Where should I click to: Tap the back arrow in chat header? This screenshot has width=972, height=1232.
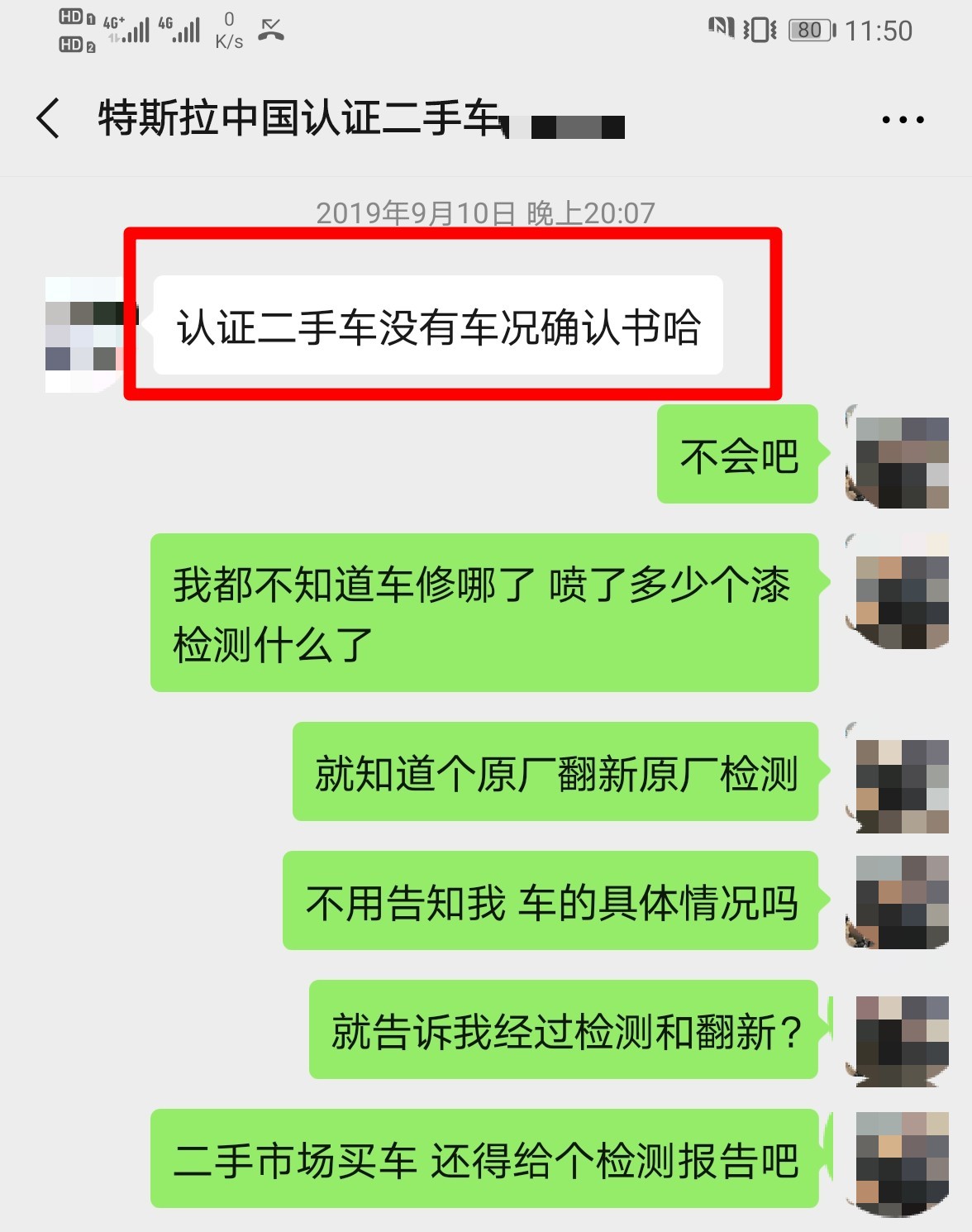pos(48,118)
